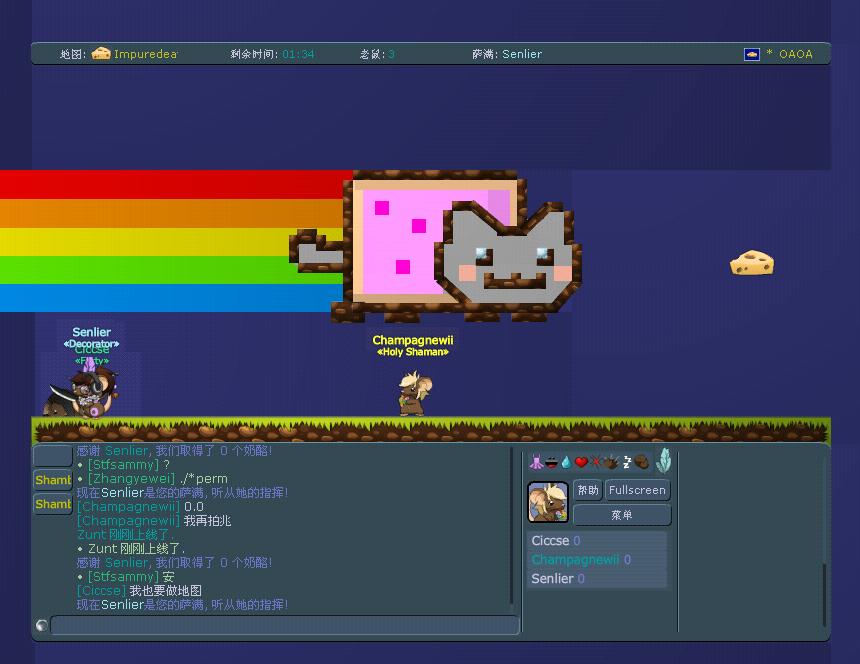Select Champagnewii in the player list
Screen dimensions: 860x664
coord(597,559)
